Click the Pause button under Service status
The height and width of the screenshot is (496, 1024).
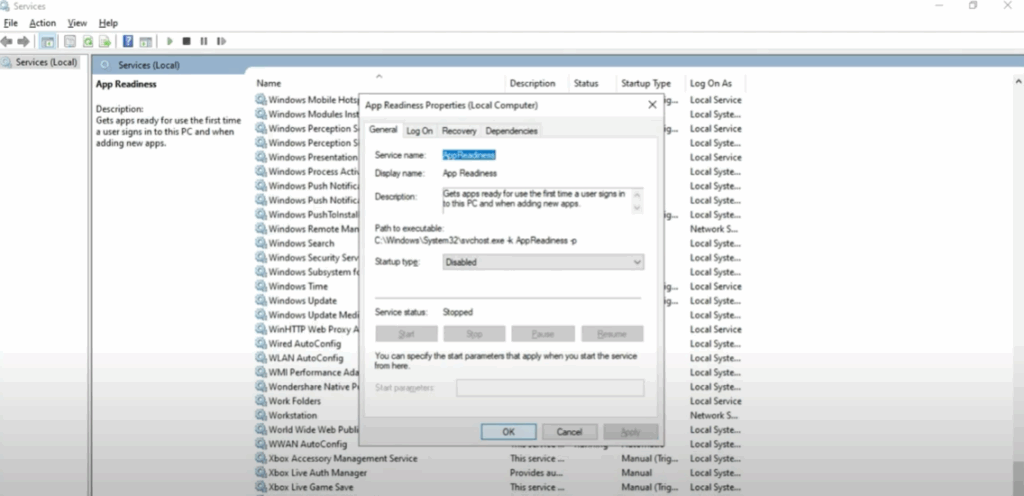(x=543, y=334)
